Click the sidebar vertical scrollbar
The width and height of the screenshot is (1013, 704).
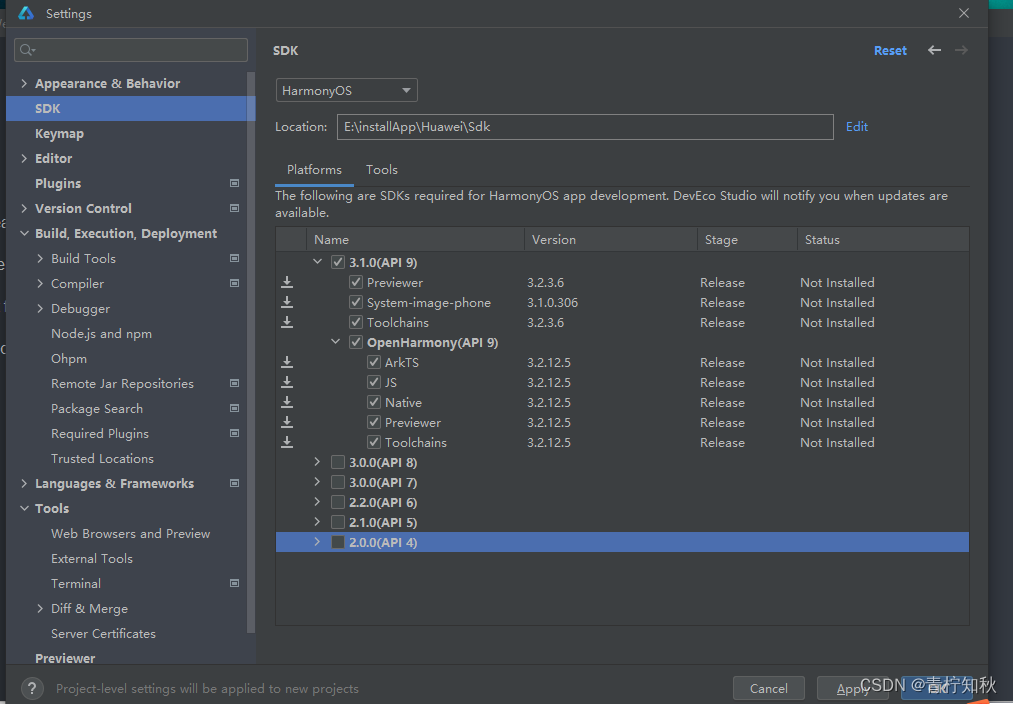pyautogui.click(x=251, y=352)
